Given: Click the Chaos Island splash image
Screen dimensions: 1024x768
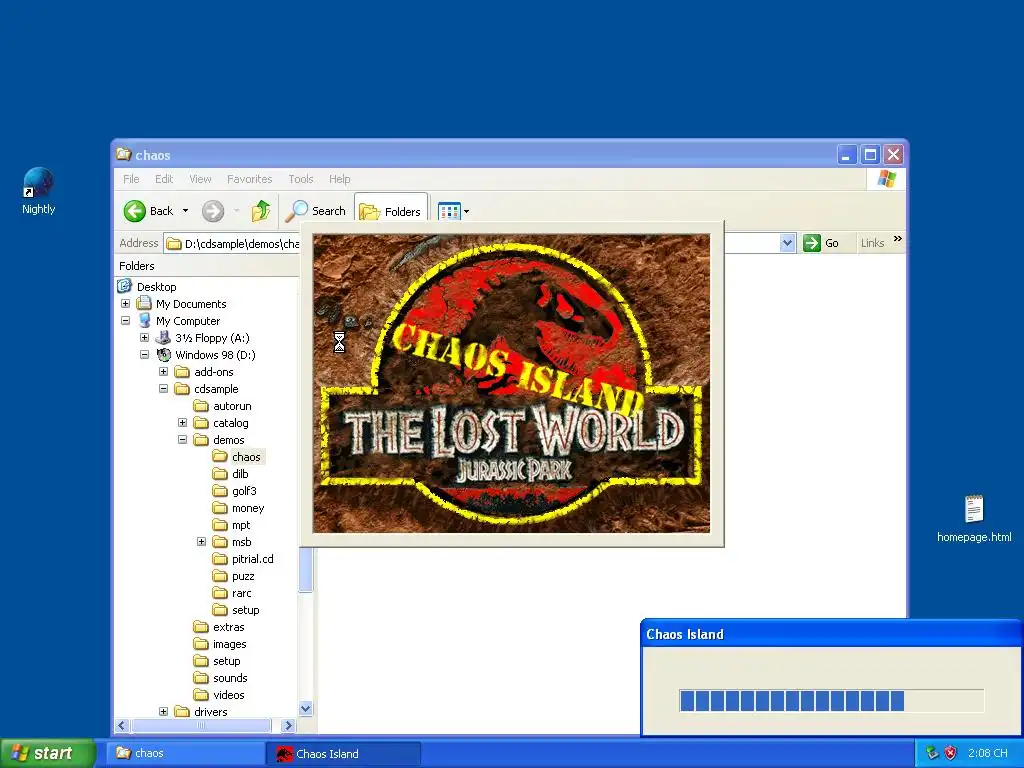Looking at the screenshot, I should tap(511, 383).
